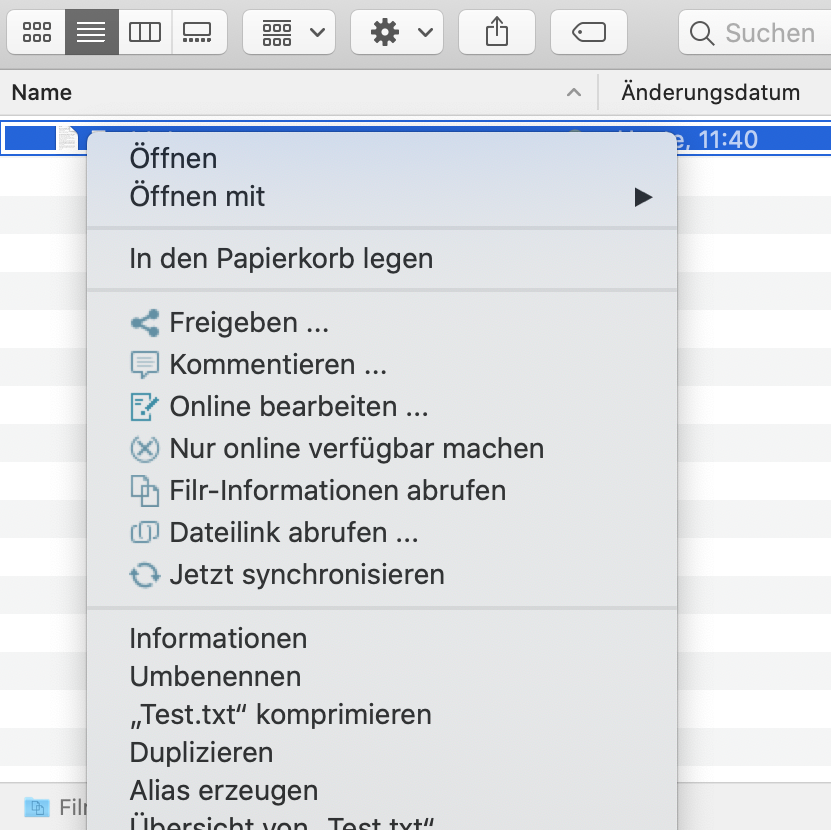Switch to gallery view

(x=199, y=33)
